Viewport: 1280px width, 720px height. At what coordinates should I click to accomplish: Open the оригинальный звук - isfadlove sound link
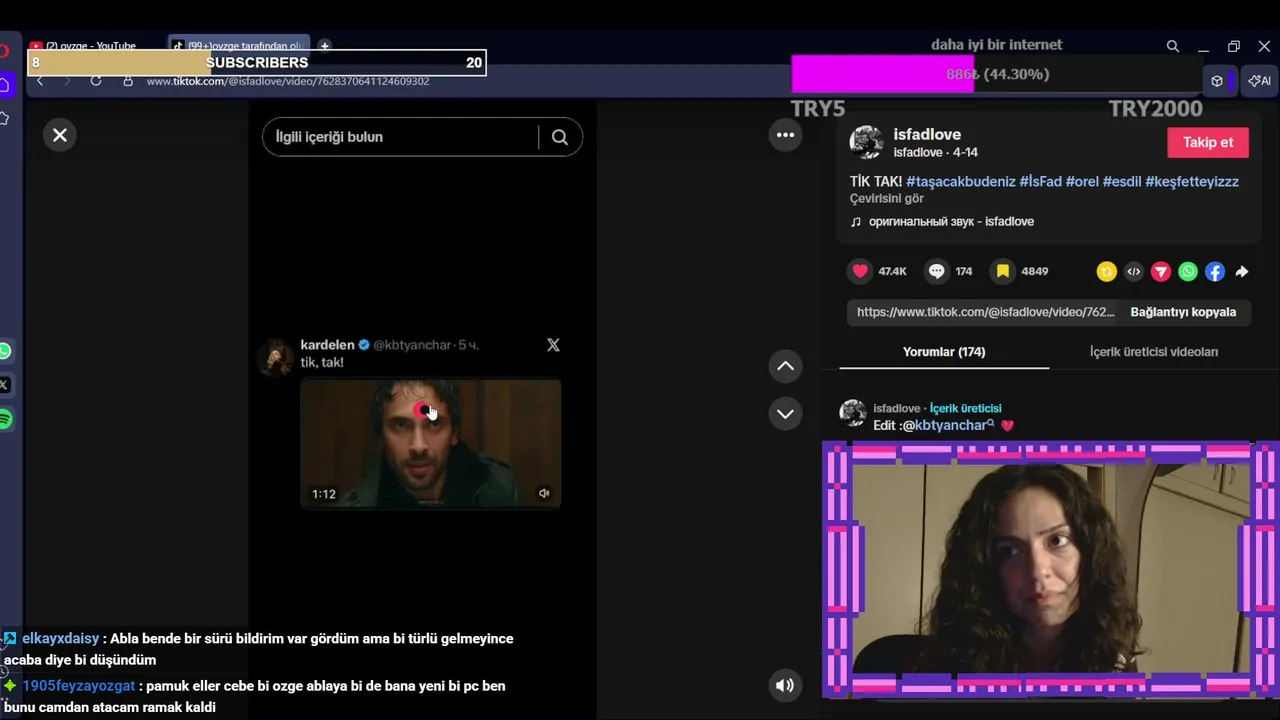click(951, 222)
